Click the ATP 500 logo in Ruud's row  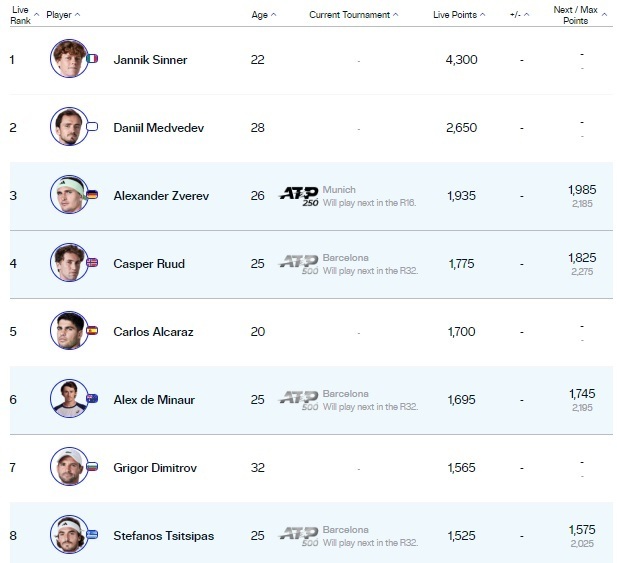298,263
